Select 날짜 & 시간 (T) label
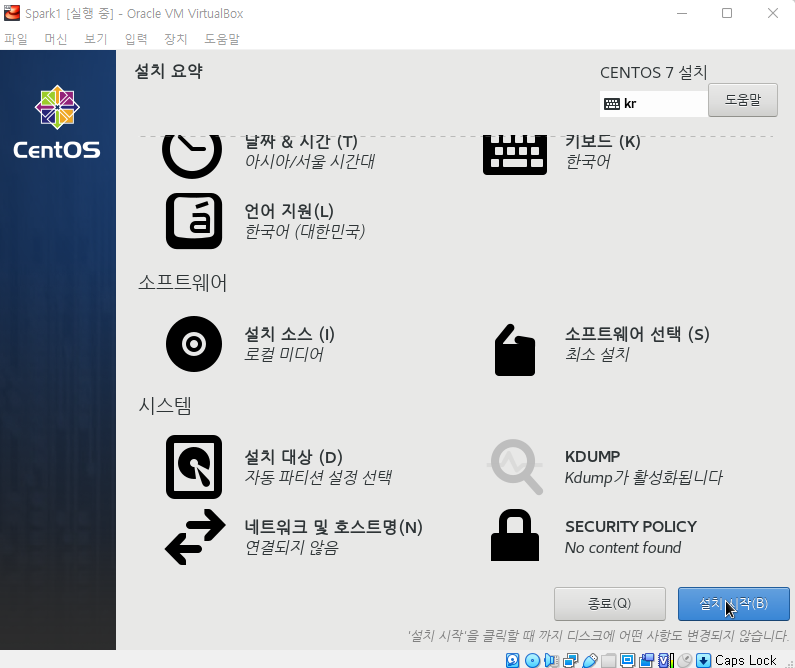This screenshot has width=795, height=668. click(x=301, y=142)
